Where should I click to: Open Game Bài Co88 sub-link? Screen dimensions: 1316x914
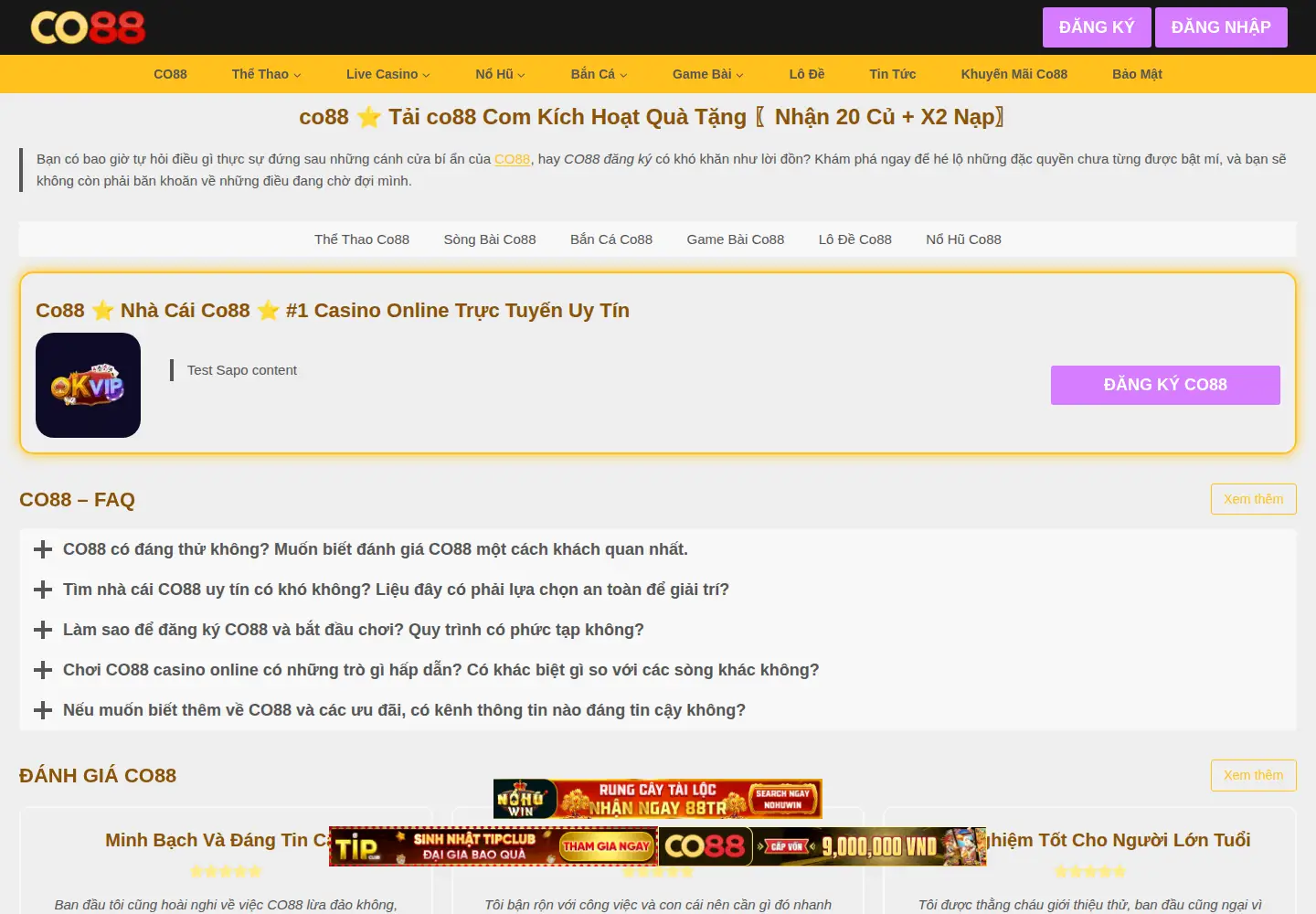pyautogui.click(x=736, y=239)
